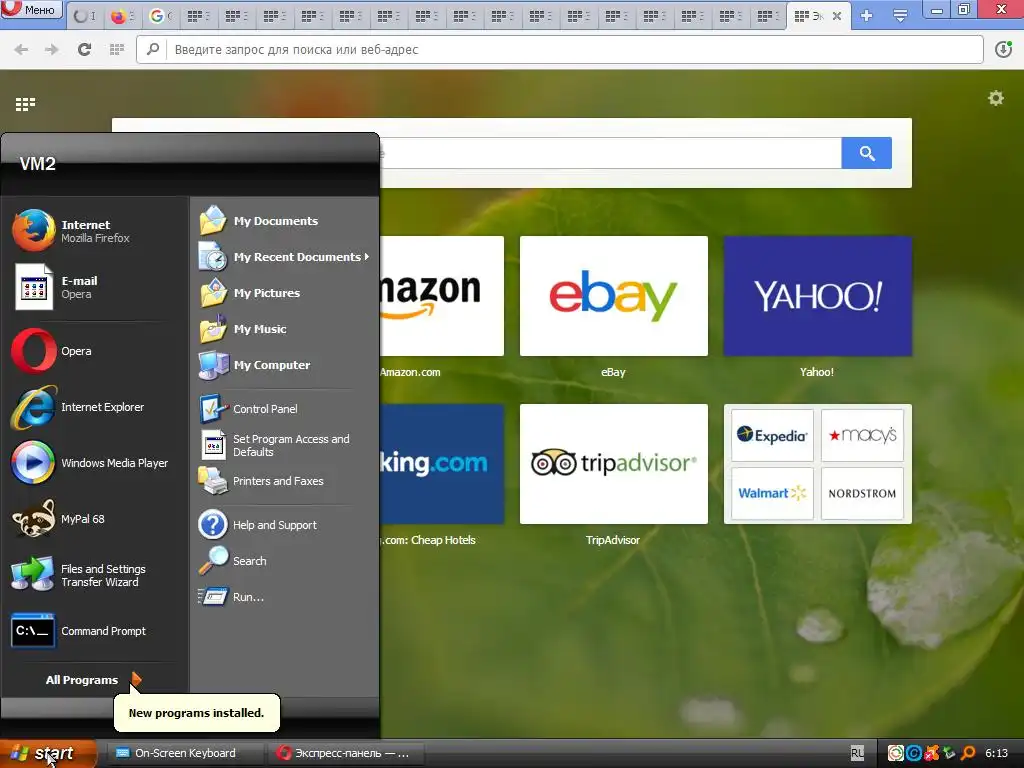Image resolution: width=1024 pixels, height=768 pixels.
Task: Open Expedia in the folder tile
Action: [772, 435]
